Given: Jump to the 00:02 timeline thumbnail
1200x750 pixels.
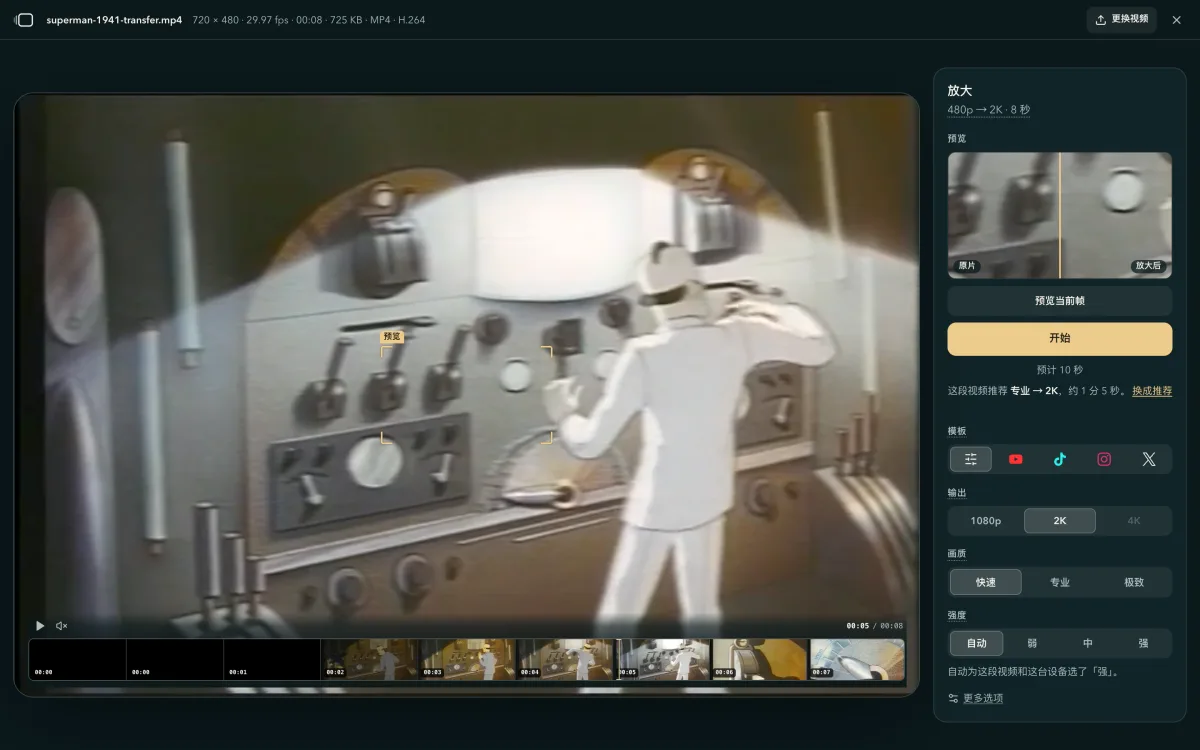Looking at the screenshot, I should pyautogui.click(x=370, y=660).
